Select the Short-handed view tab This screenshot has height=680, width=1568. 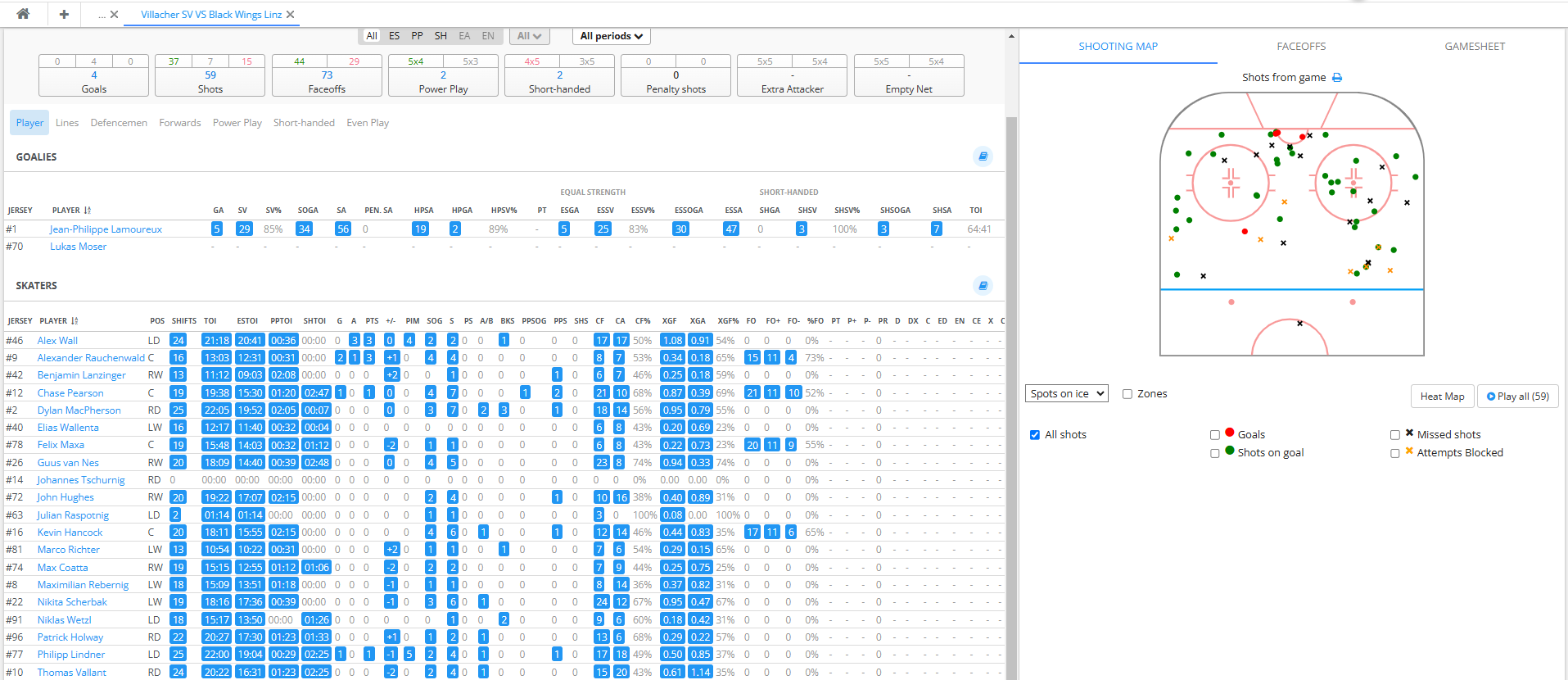[x=304, y=123]
